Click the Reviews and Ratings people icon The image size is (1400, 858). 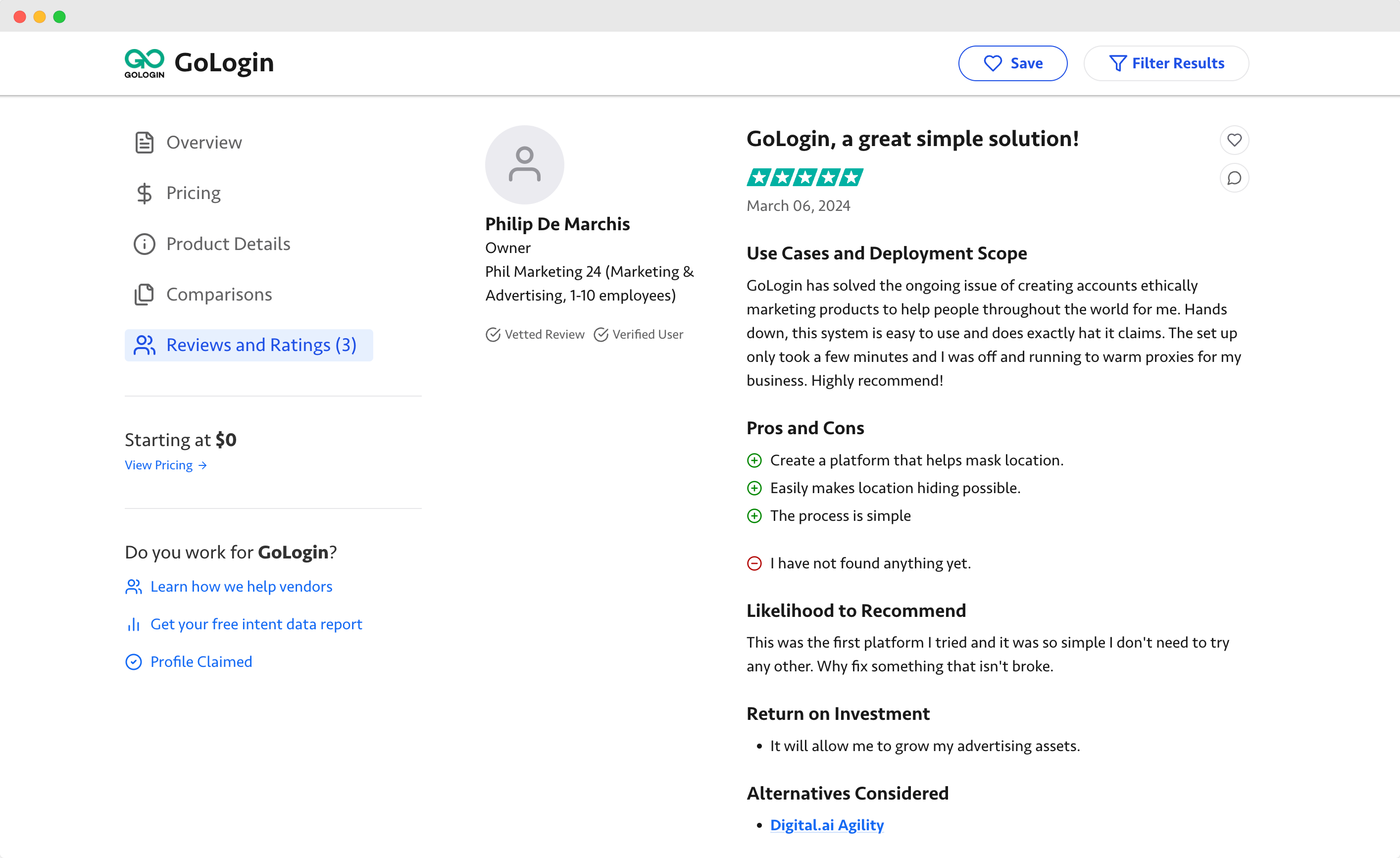tap(145, 345)
